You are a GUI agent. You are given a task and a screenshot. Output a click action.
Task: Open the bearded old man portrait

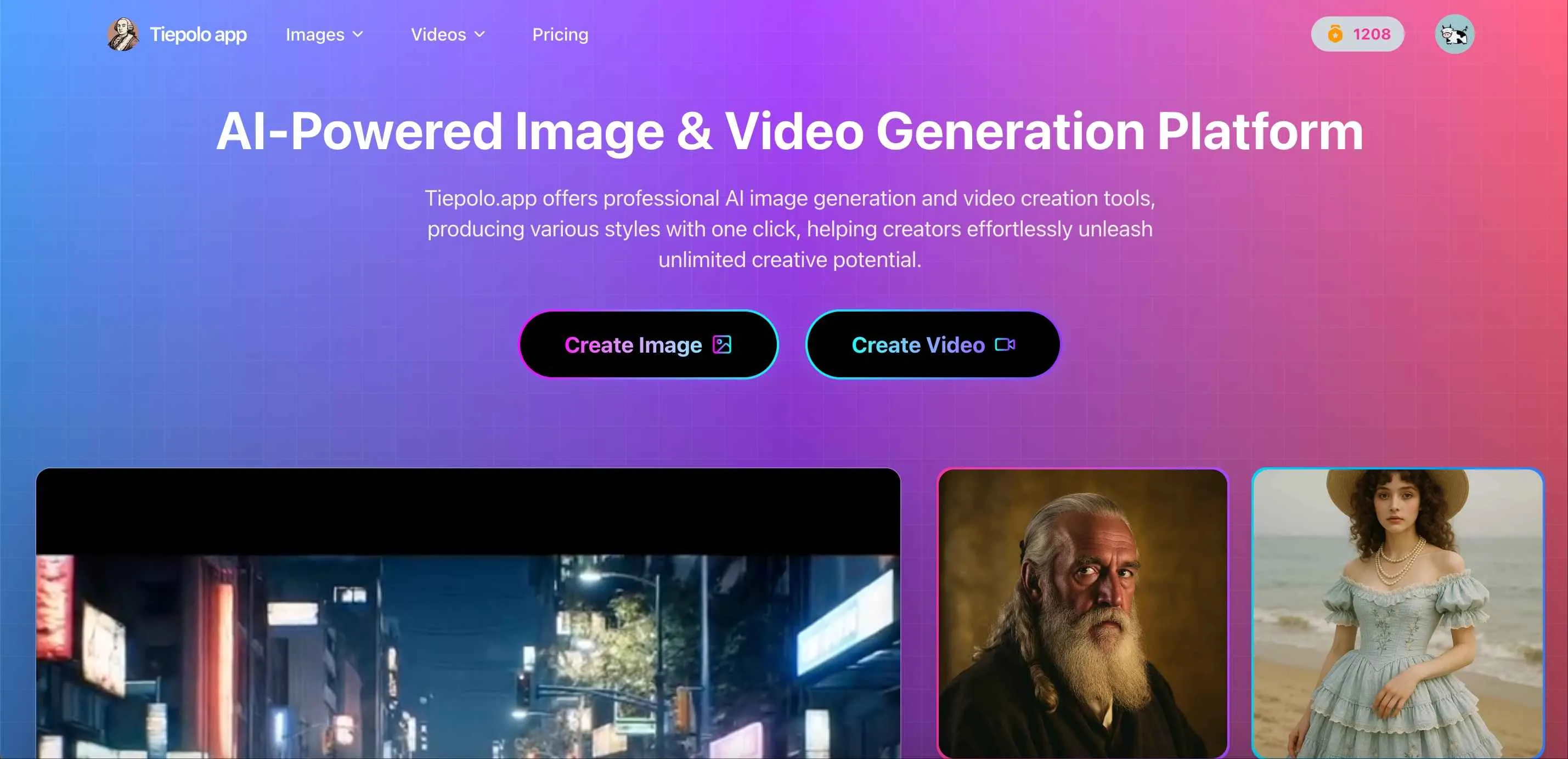1082,613
